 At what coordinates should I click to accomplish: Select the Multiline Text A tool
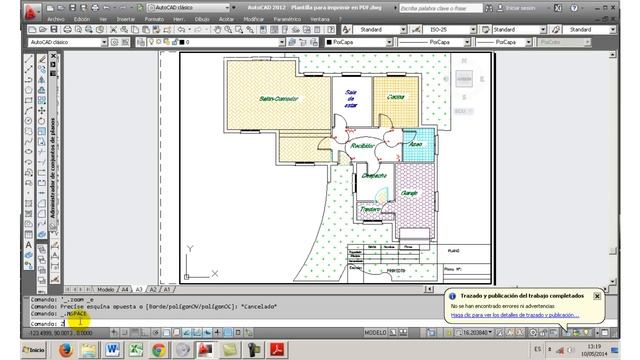tap(29, 245)
